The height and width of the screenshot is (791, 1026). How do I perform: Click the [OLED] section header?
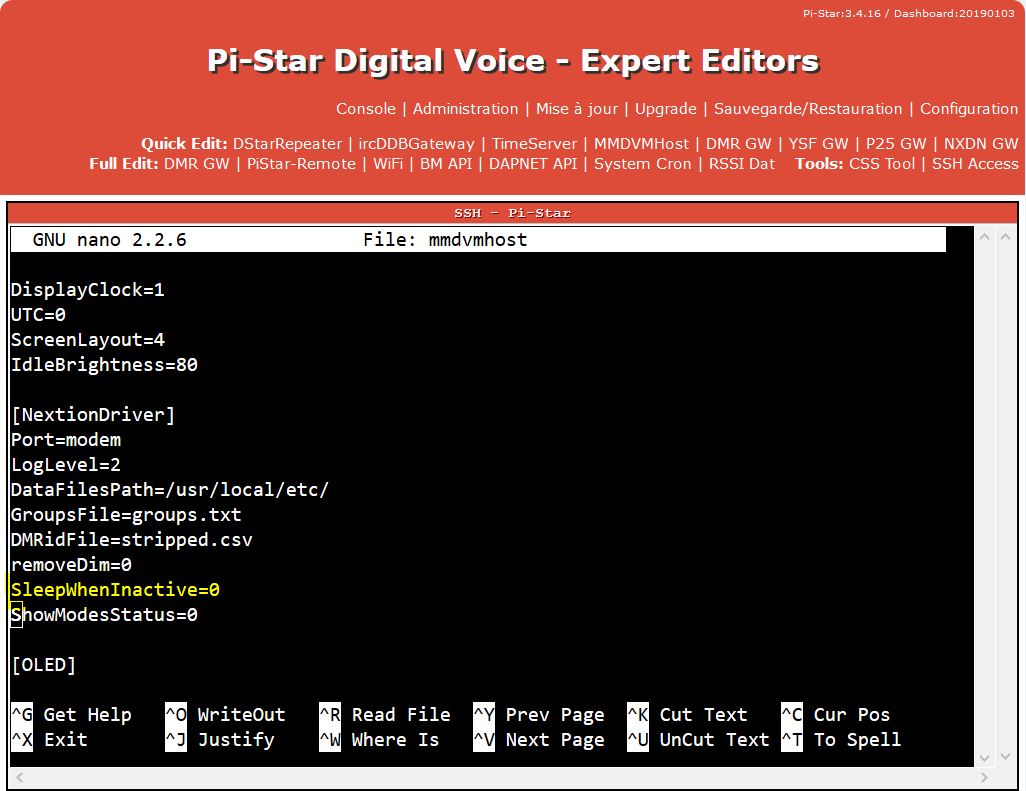click(44, 665)
